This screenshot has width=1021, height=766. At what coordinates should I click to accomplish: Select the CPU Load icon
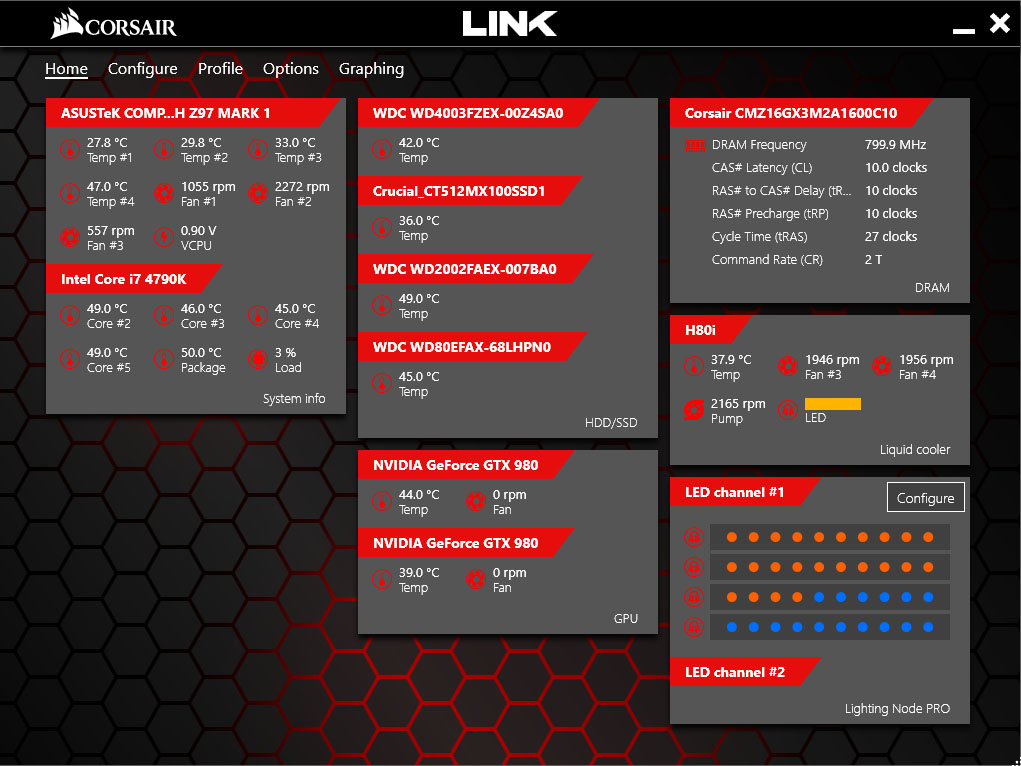coord(257,360)
